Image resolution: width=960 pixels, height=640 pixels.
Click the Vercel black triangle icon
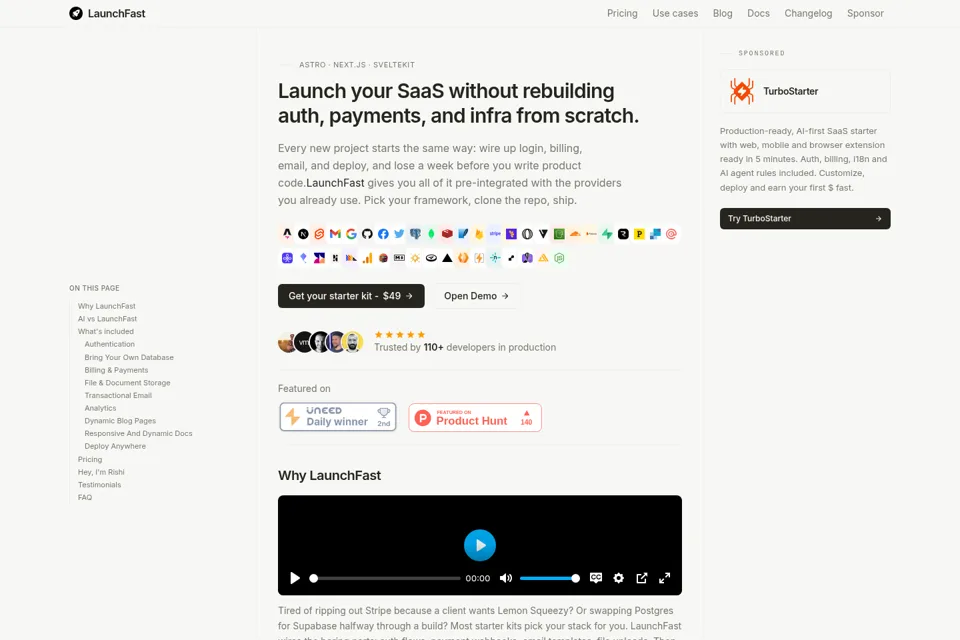(x=448, y=258)
